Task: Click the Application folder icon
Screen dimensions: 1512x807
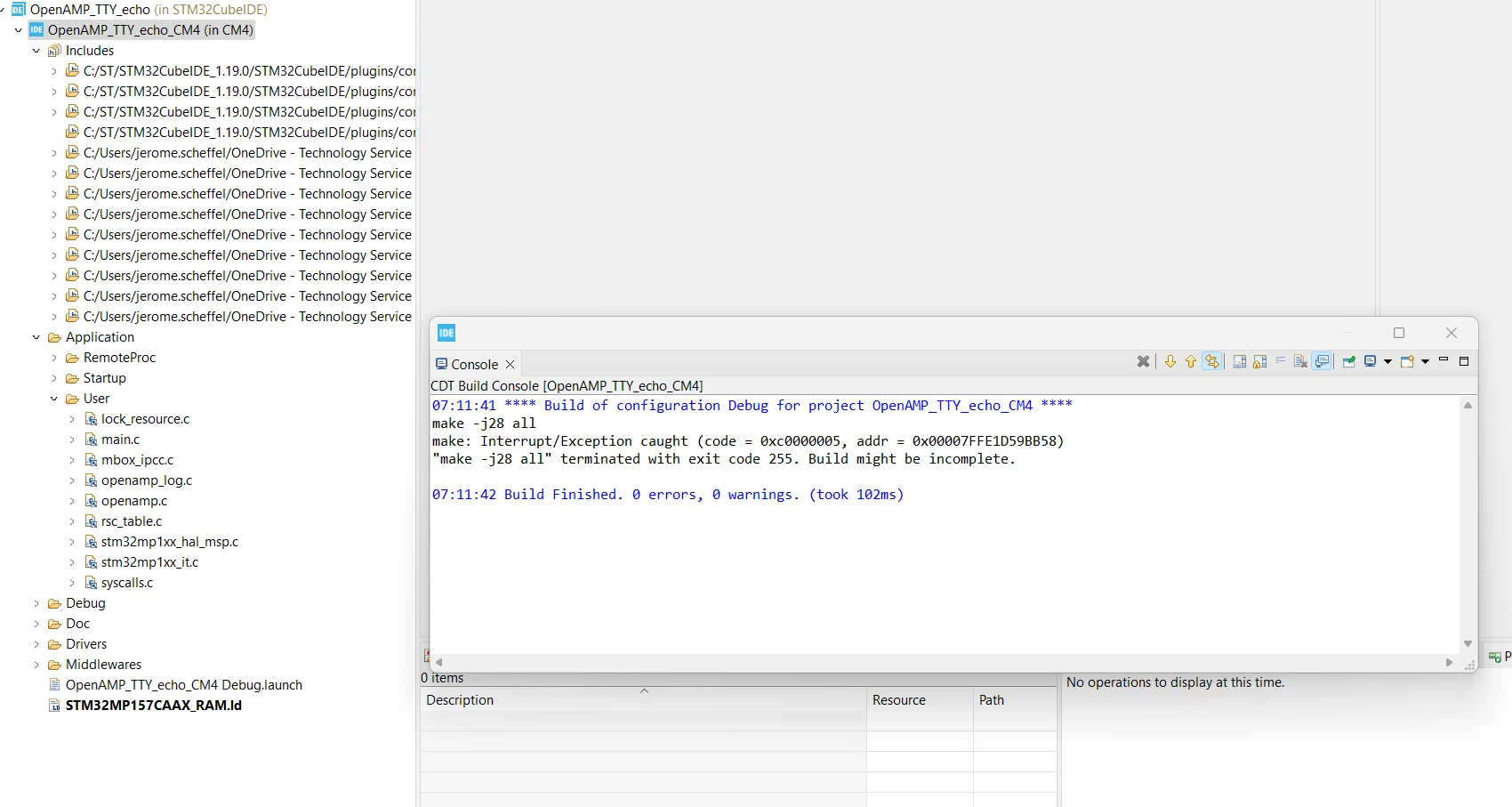Action: 54,337
